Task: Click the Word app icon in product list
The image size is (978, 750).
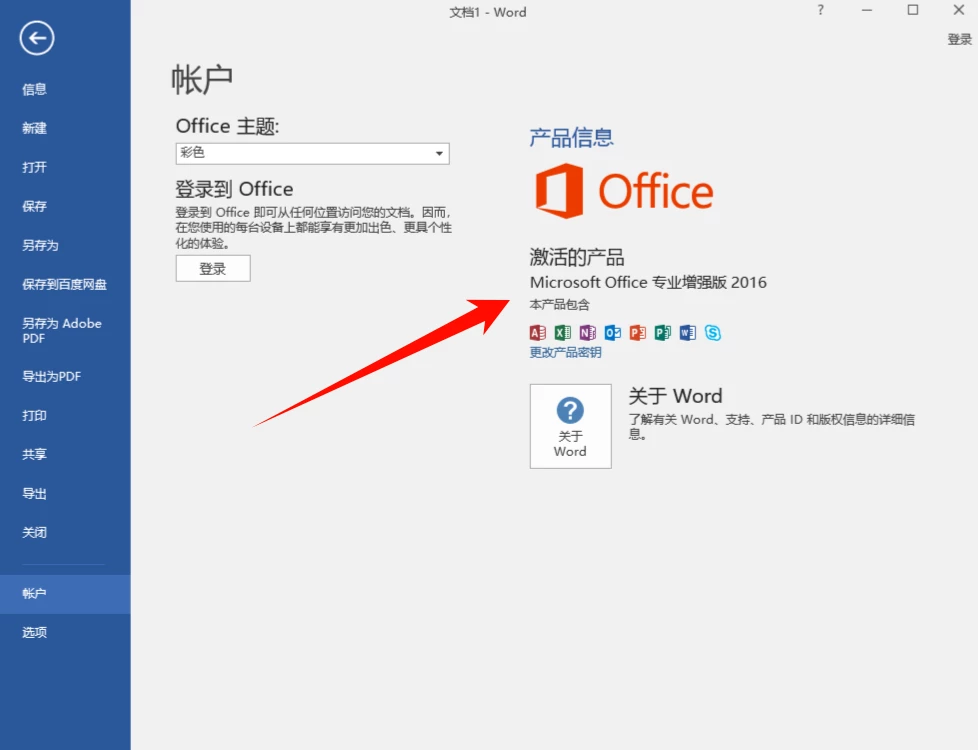Action: (x=687, y=333)
